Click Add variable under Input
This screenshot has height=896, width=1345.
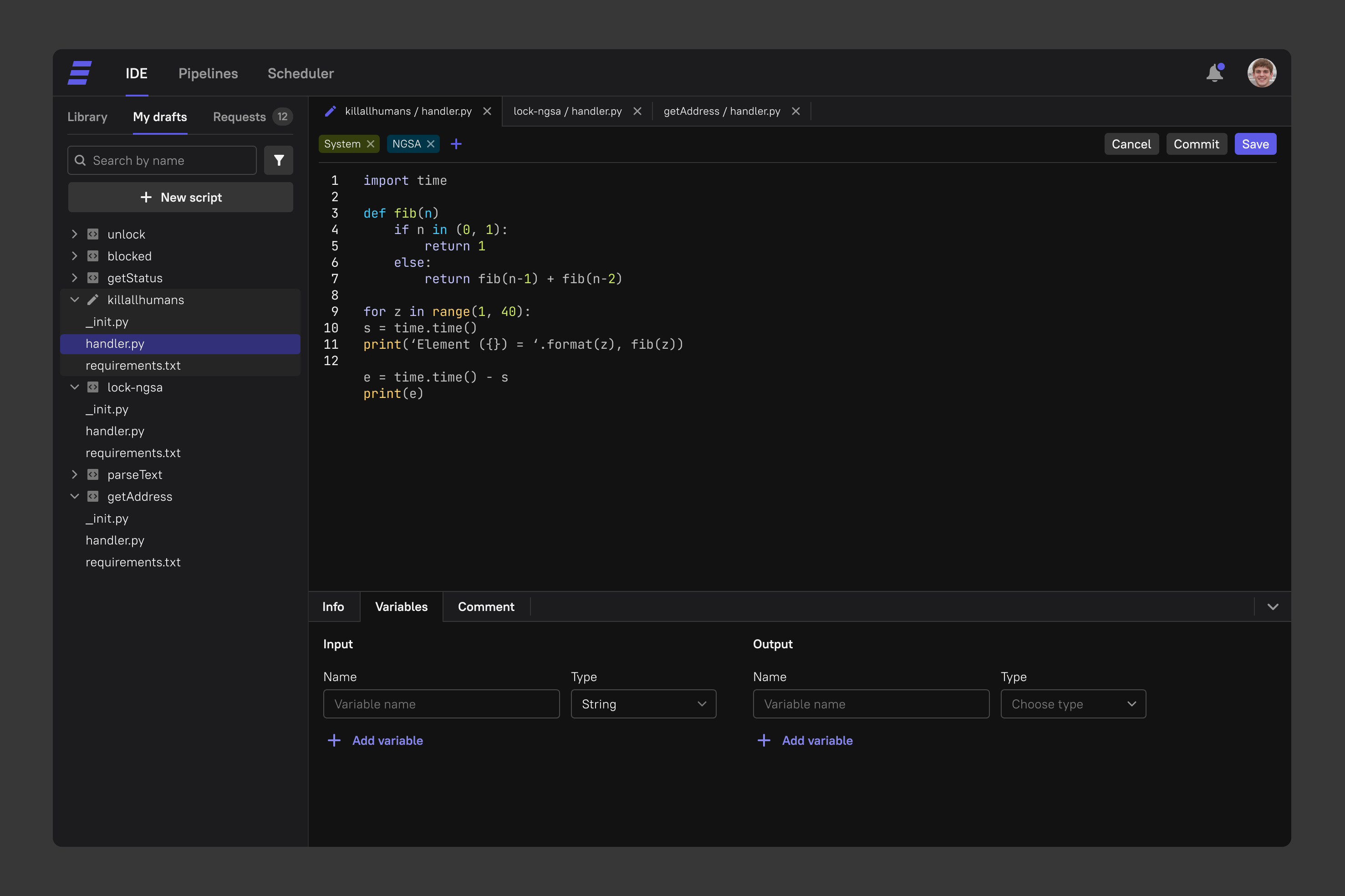pos(375,741)
